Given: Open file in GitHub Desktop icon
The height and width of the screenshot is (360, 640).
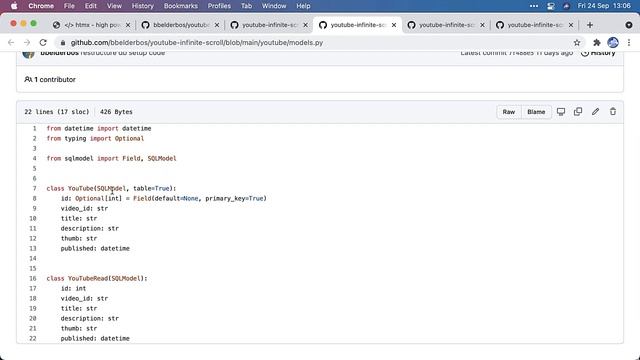Looking at the screenshot, I should point(561,111).
